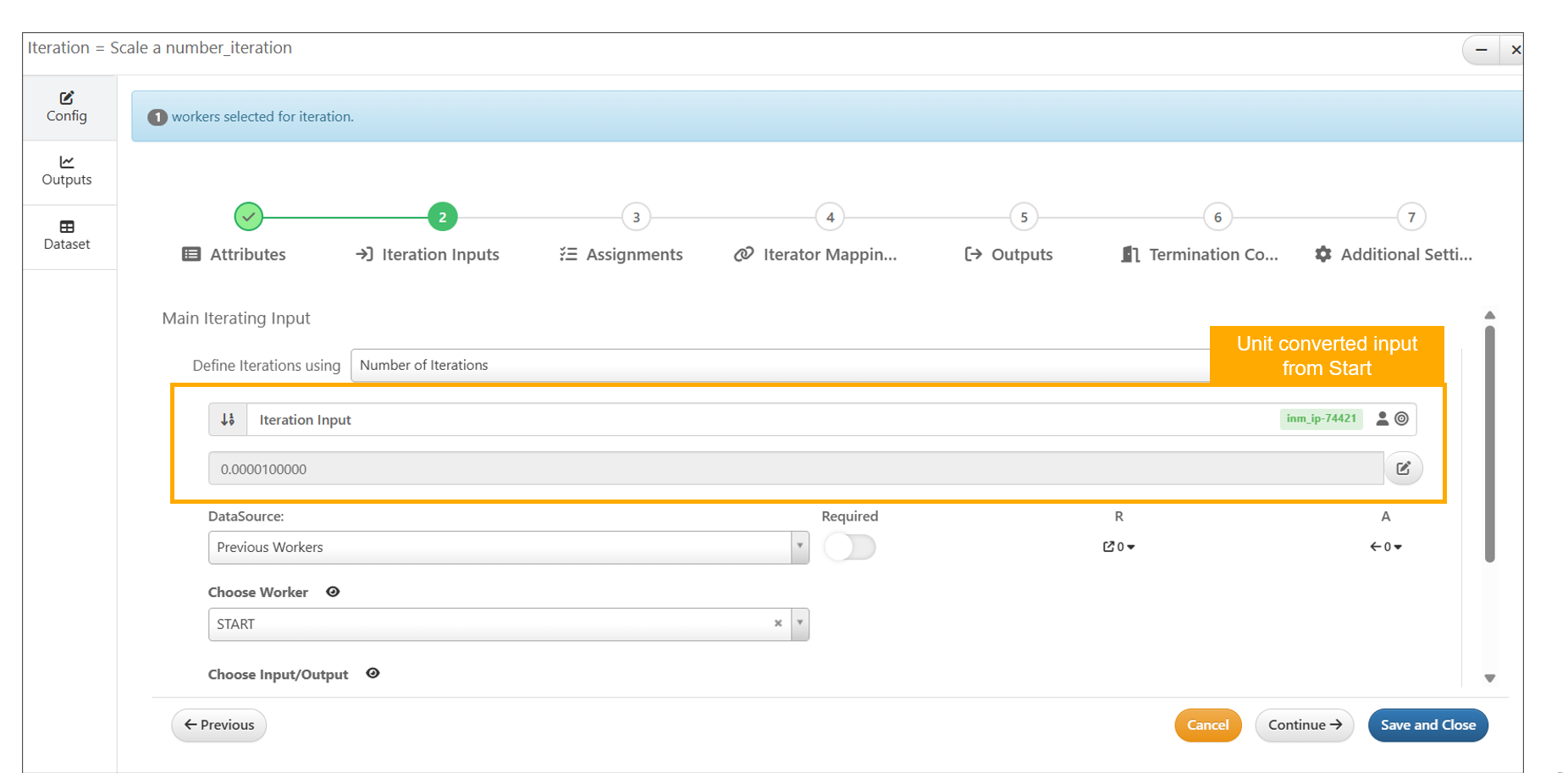Toggle the Choose Worker eye icon

click(x=333, y=592)
